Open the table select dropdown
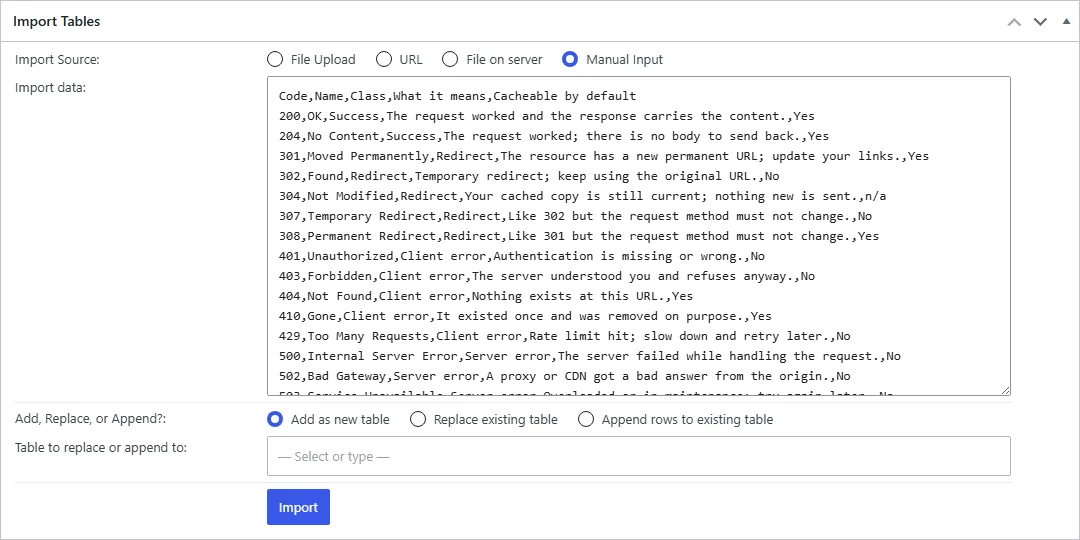1080x540 pixels. [x=638, y=456]
